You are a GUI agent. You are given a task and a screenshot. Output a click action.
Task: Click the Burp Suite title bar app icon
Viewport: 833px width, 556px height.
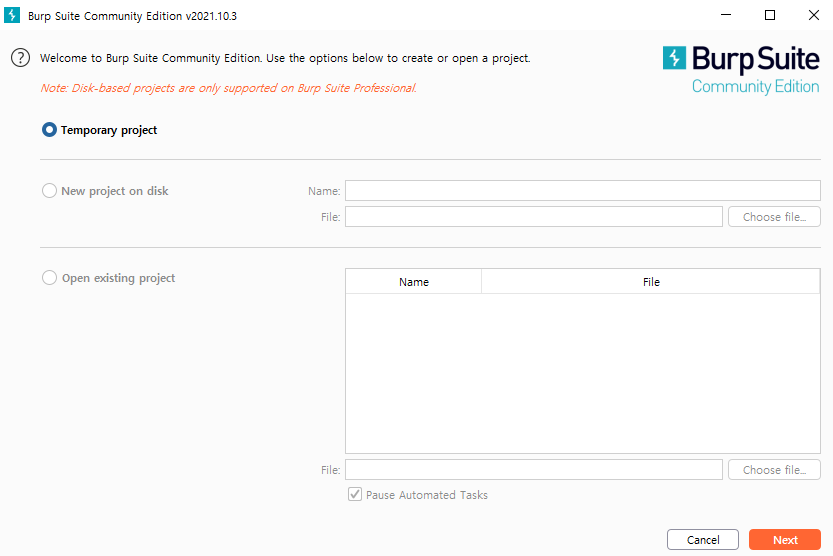12,15
